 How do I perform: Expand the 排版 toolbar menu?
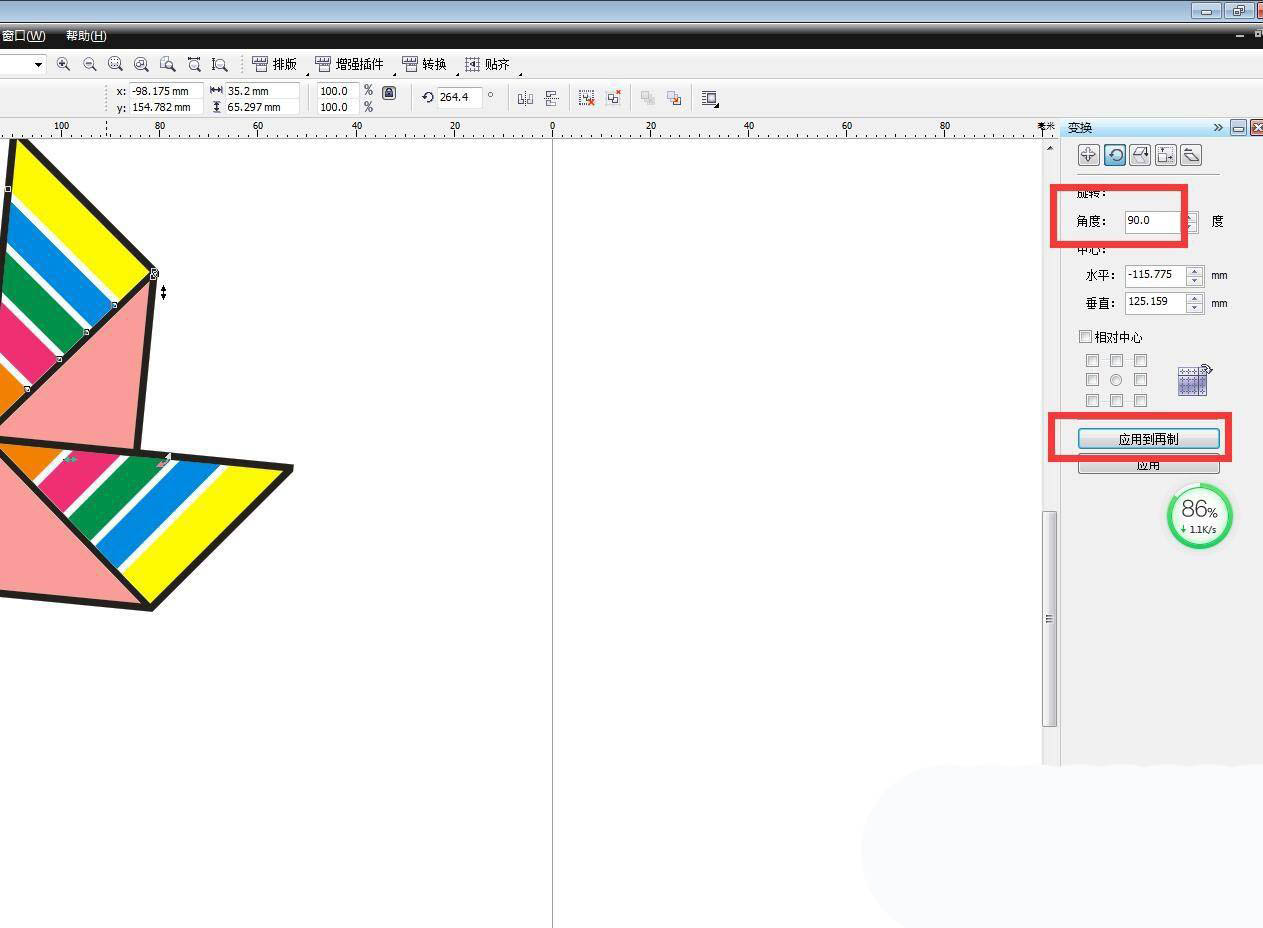tap(275, 64)
